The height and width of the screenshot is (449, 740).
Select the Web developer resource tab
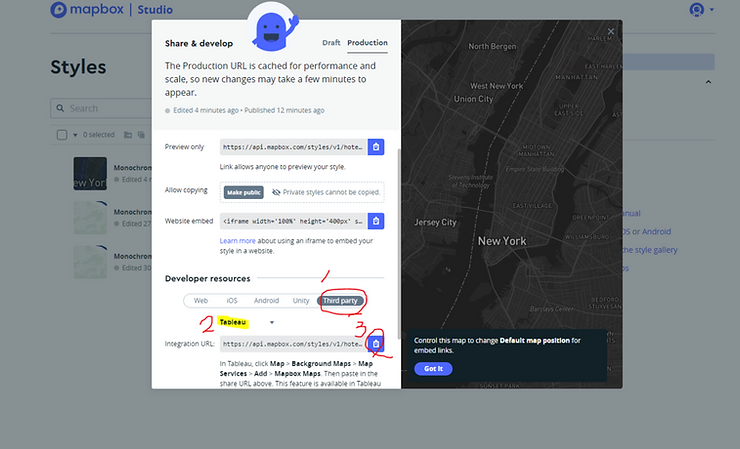tap(201, 301)
